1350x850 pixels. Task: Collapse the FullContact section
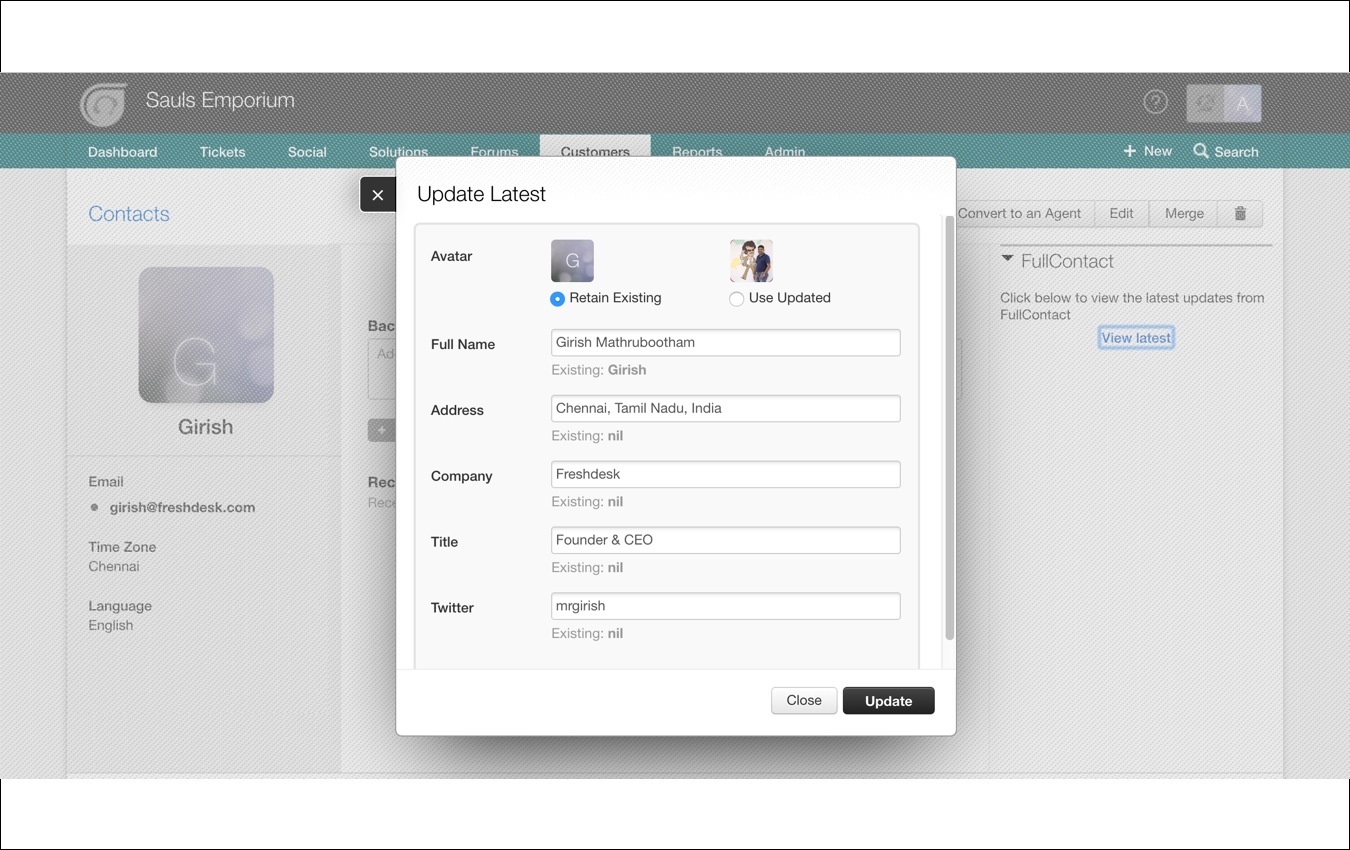click(x=1007, y=258)
